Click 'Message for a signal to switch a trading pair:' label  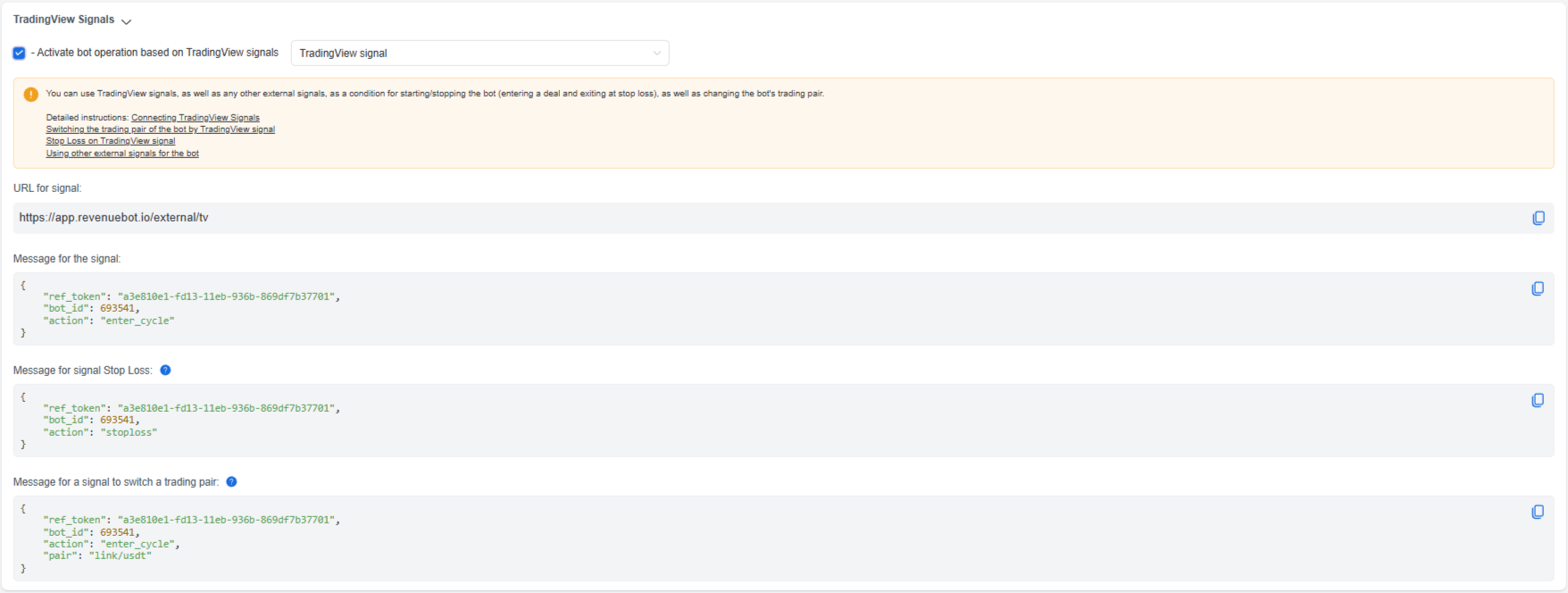[116, 482]
